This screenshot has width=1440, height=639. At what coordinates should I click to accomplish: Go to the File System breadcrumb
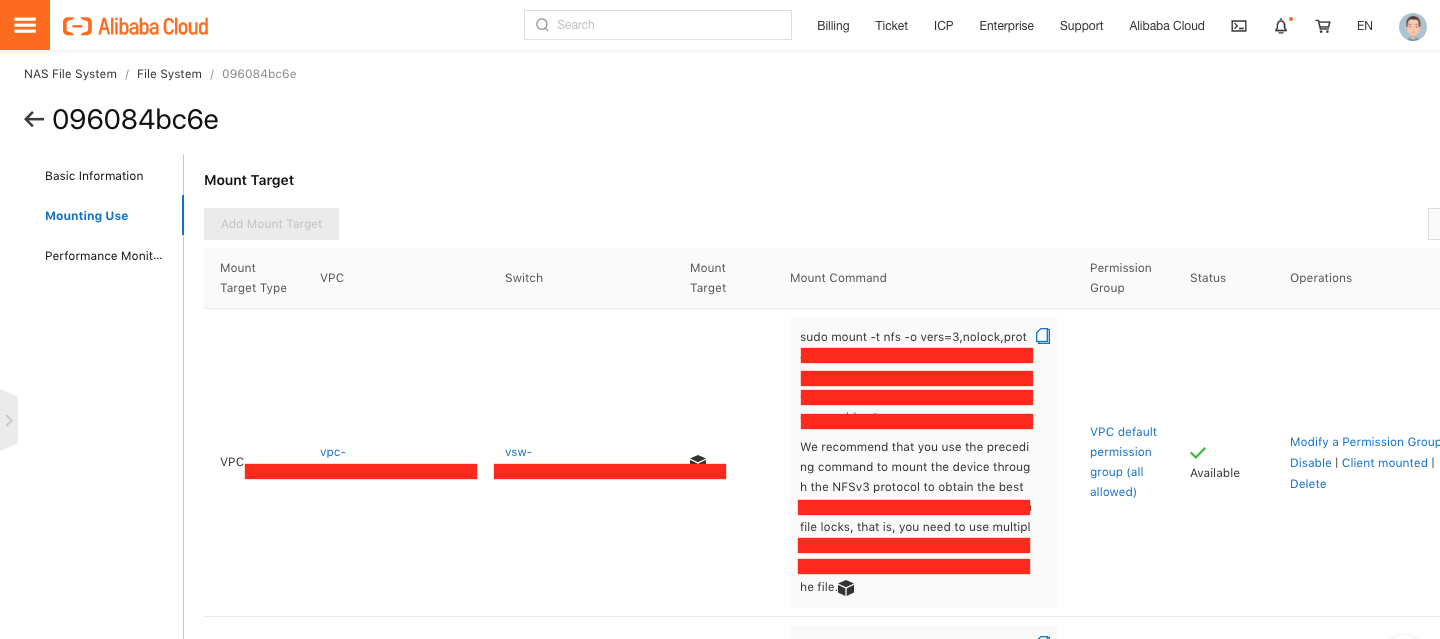pos(169,74)
